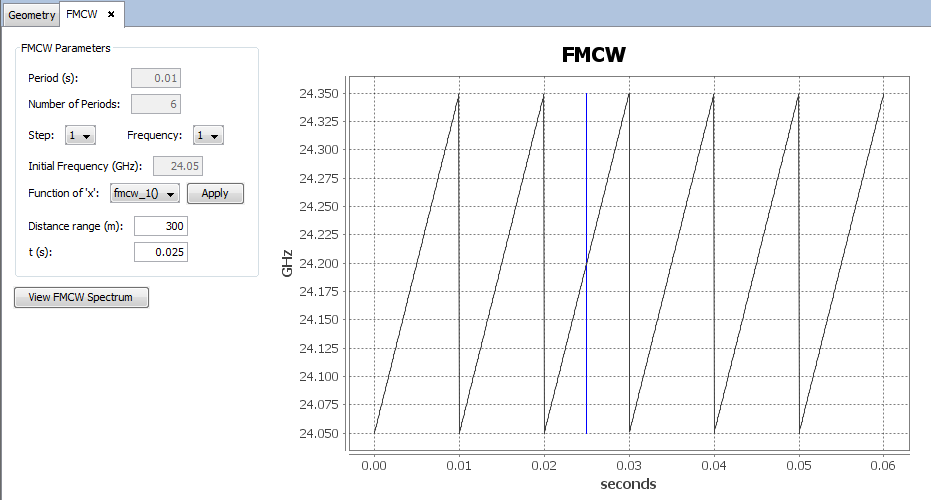
Task: Select the GHz y-axis label
Action: pos(287,264)
